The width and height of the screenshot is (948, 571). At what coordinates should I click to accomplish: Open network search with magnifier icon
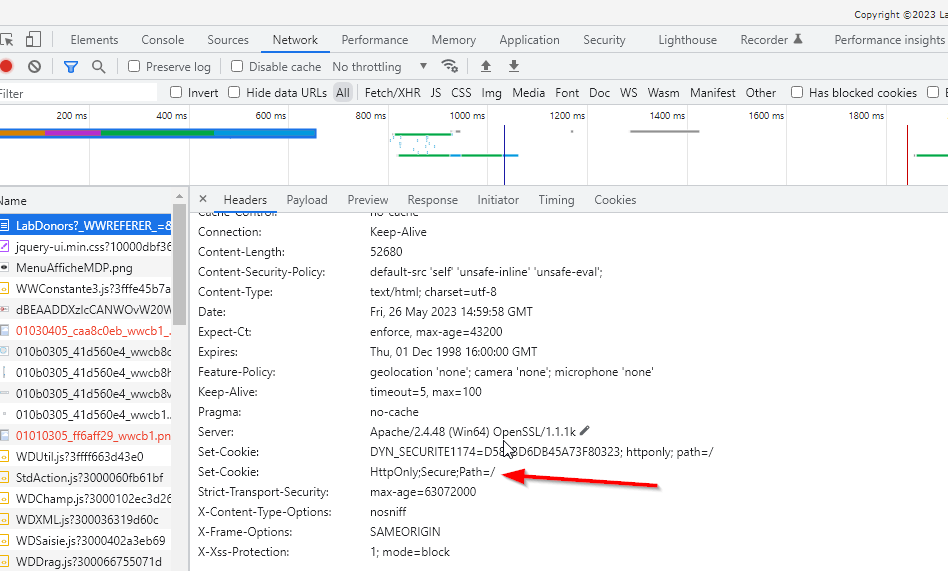[98, 67]
